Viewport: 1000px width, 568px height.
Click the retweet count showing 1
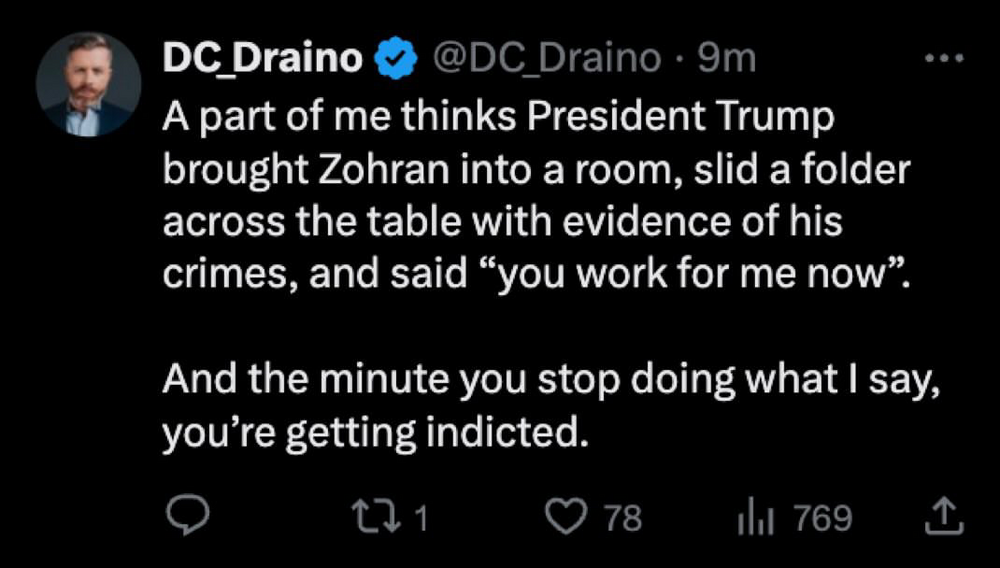421,517
